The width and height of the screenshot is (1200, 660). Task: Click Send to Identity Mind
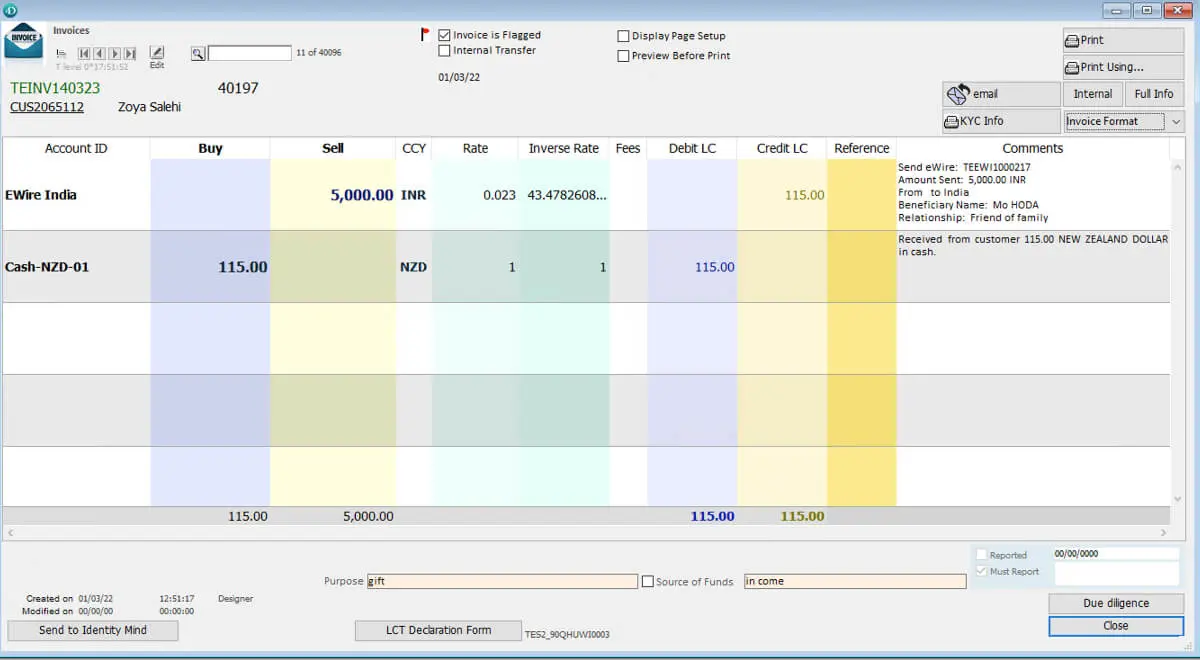click(93, 630)
